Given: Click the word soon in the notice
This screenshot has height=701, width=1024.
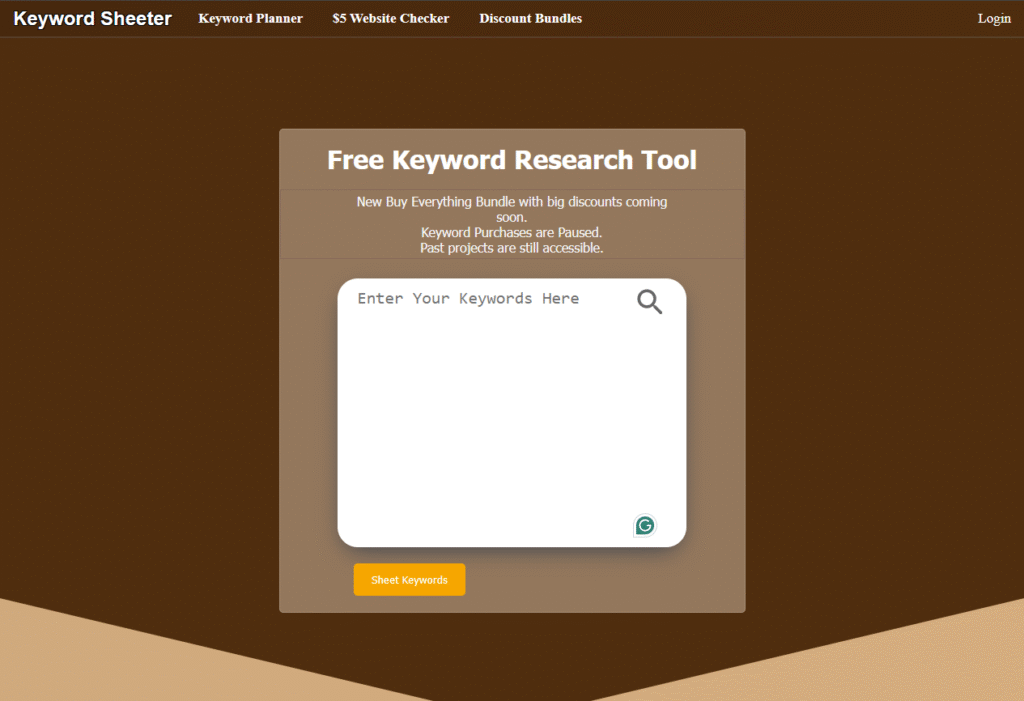Looking at the screenshot, I should click(x=511, y=217).
